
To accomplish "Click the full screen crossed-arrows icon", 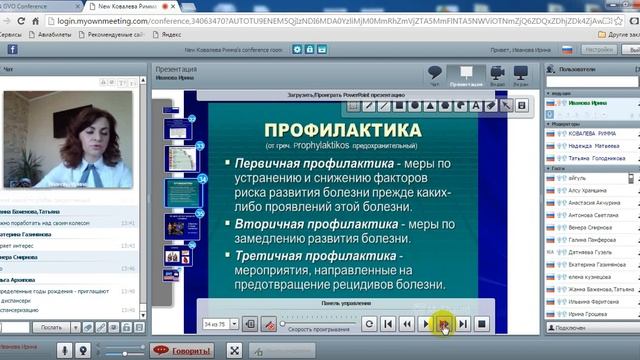I will (234, 351).
